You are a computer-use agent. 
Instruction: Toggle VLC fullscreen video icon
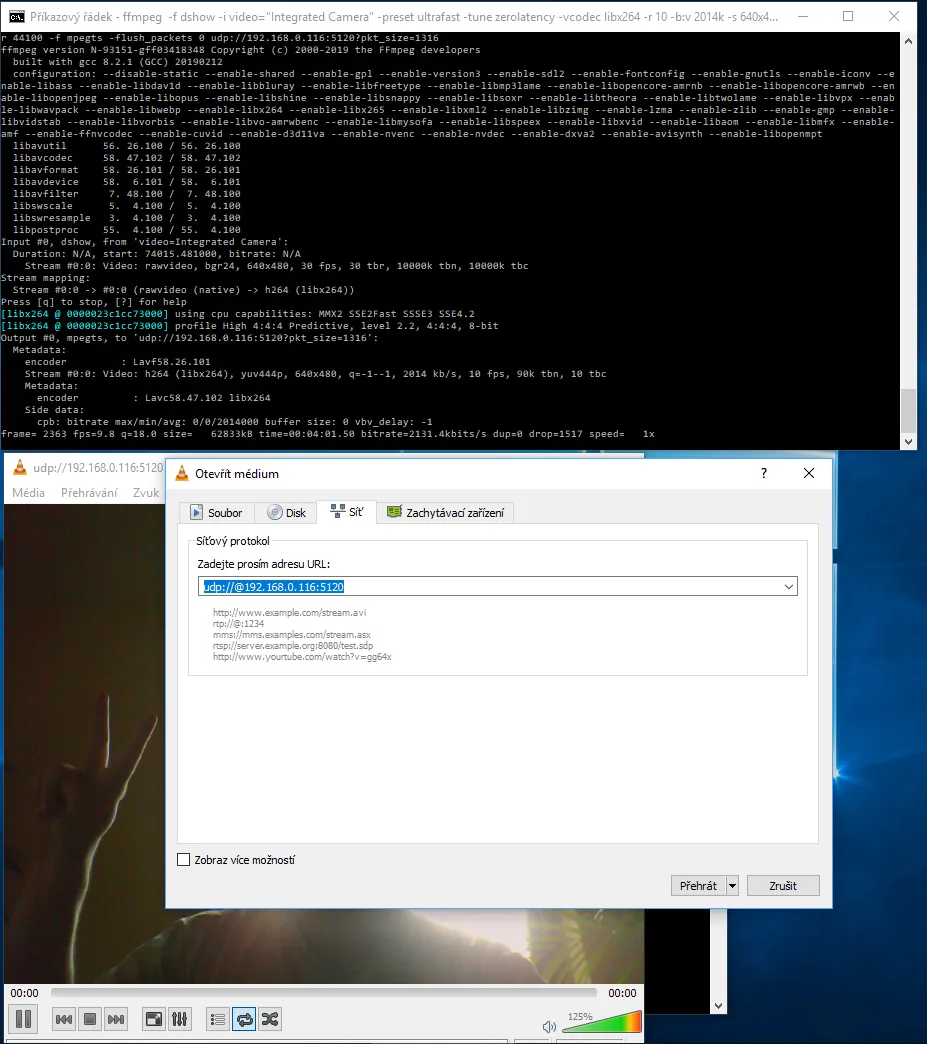click(154, 1019)
